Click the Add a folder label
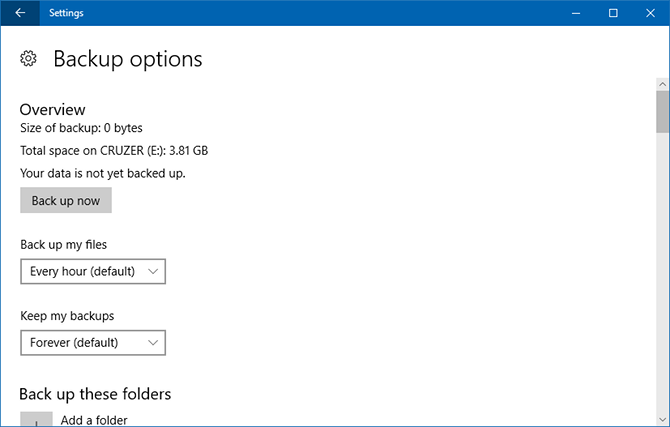The height and width of the screenshot is (427, 670). pyautogui.click(x=94, y=420)
